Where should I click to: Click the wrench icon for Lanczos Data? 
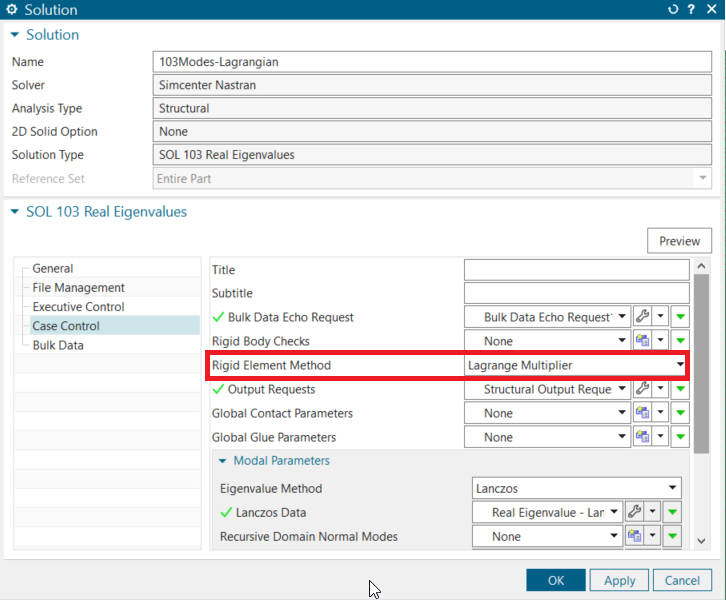(x=634, y=512)
